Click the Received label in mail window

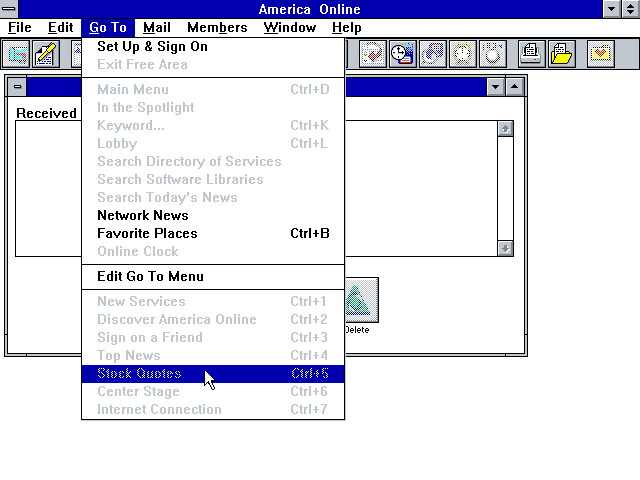click(47, 113)
